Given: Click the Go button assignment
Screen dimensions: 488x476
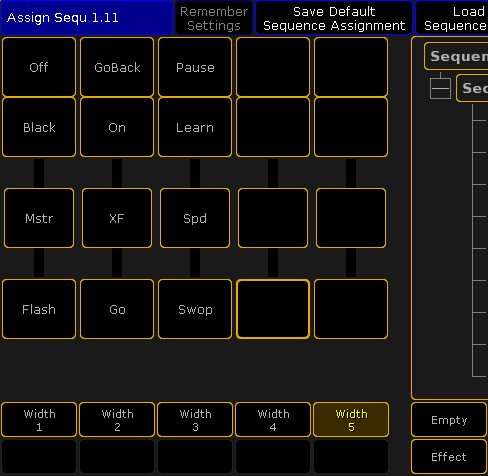Looking at the screenshot, I should click(x=117, y=309).
